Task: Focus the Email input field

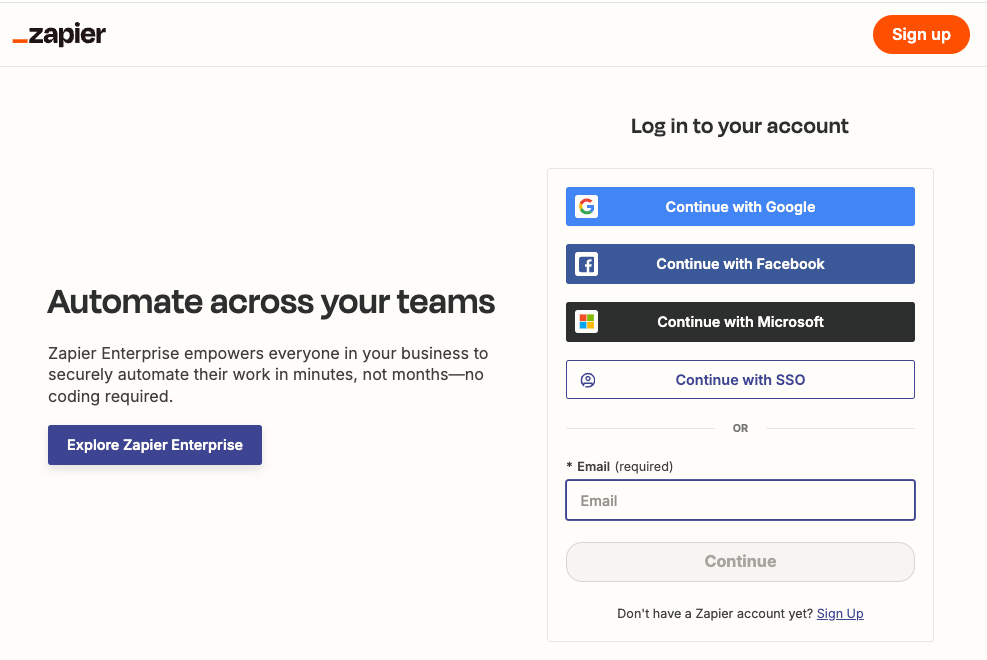Action: [740, 500]
